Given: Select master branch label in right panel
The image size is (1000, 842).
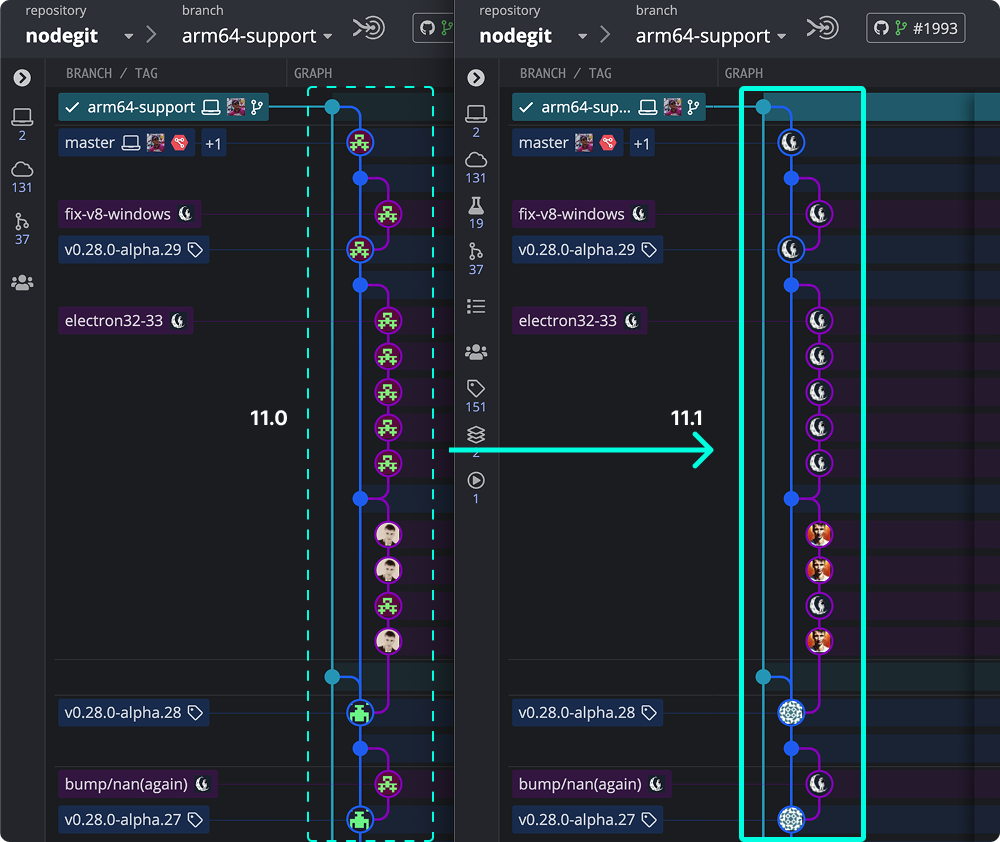Looking at the screenshot, I should click(568, 143).
